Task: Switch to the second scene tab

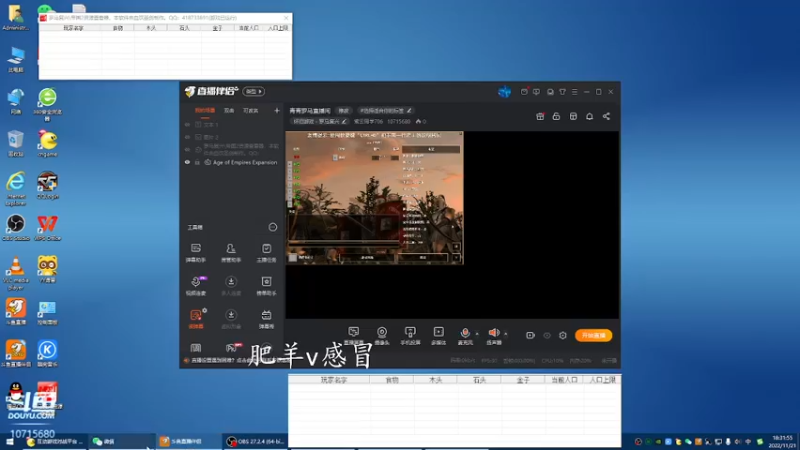Action: pyautogui.click(x=229, y=110)
